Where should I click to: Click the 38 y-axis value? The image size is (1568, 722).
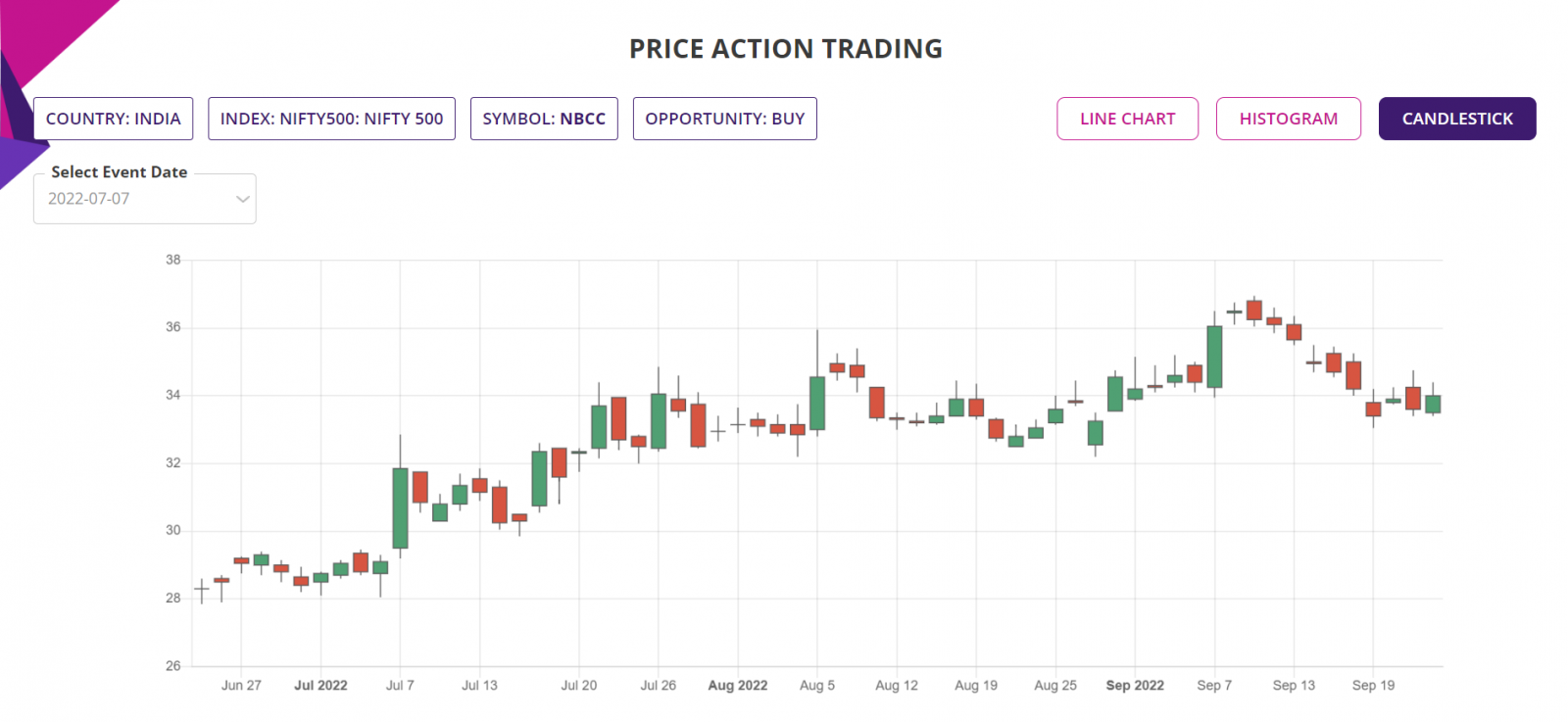point(173,260)
